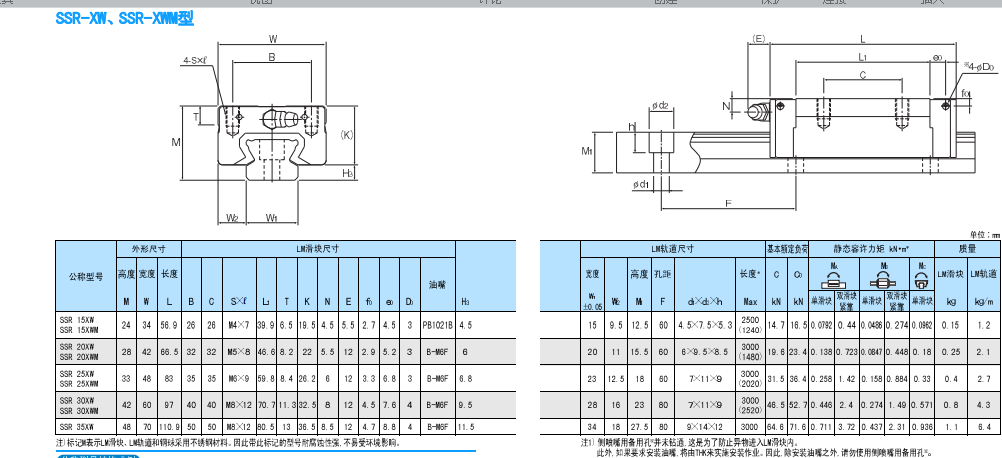Click the 4-S×ℓ label in cross-section drawing
This screenshot has height=458, width=1002.
point(196,61)
